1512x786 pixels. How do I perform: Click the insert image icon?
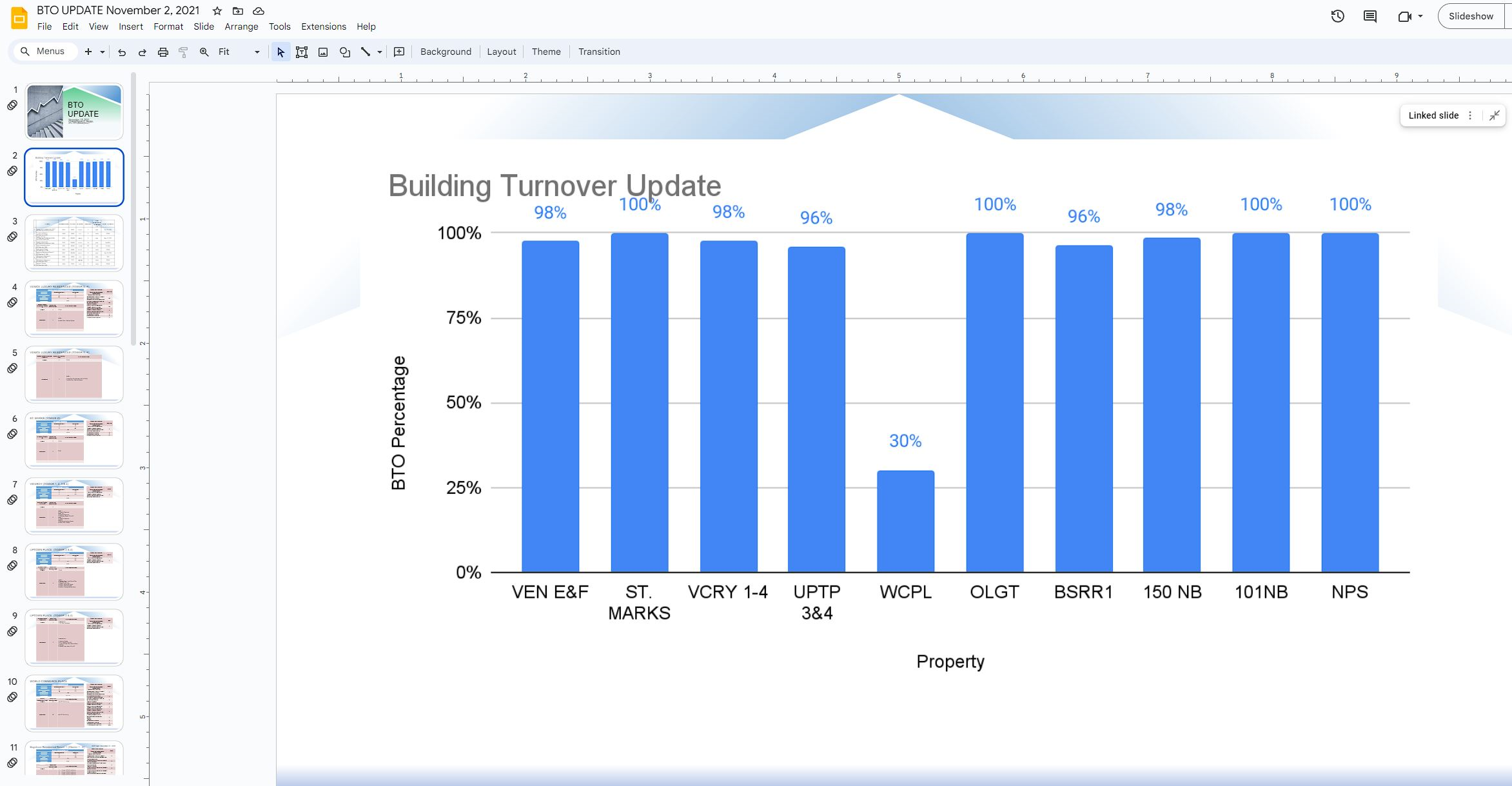point(323,52)
